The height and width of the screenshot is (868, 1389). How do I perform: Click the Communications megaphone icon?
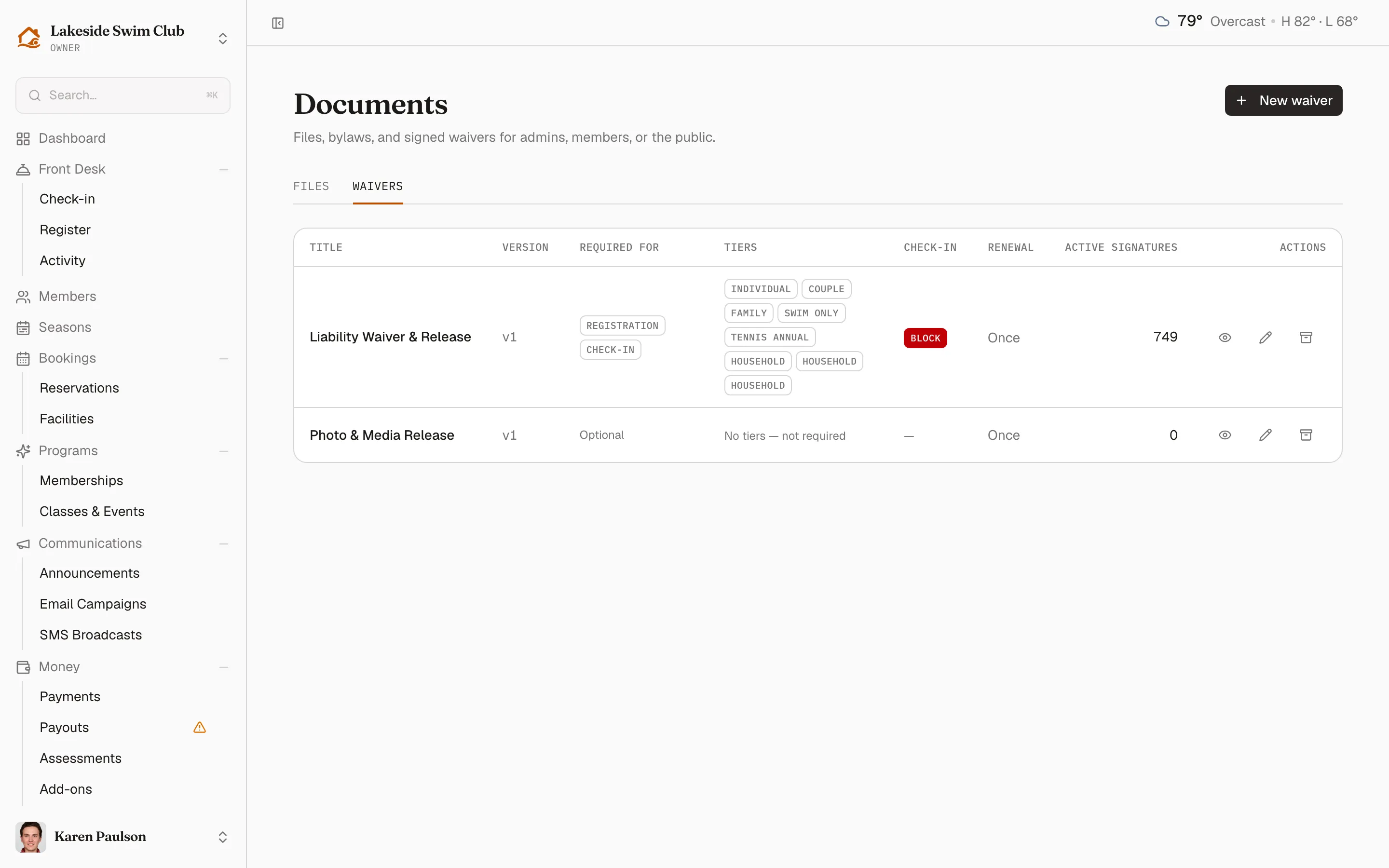pyautogui.click(x=23, y=543)
